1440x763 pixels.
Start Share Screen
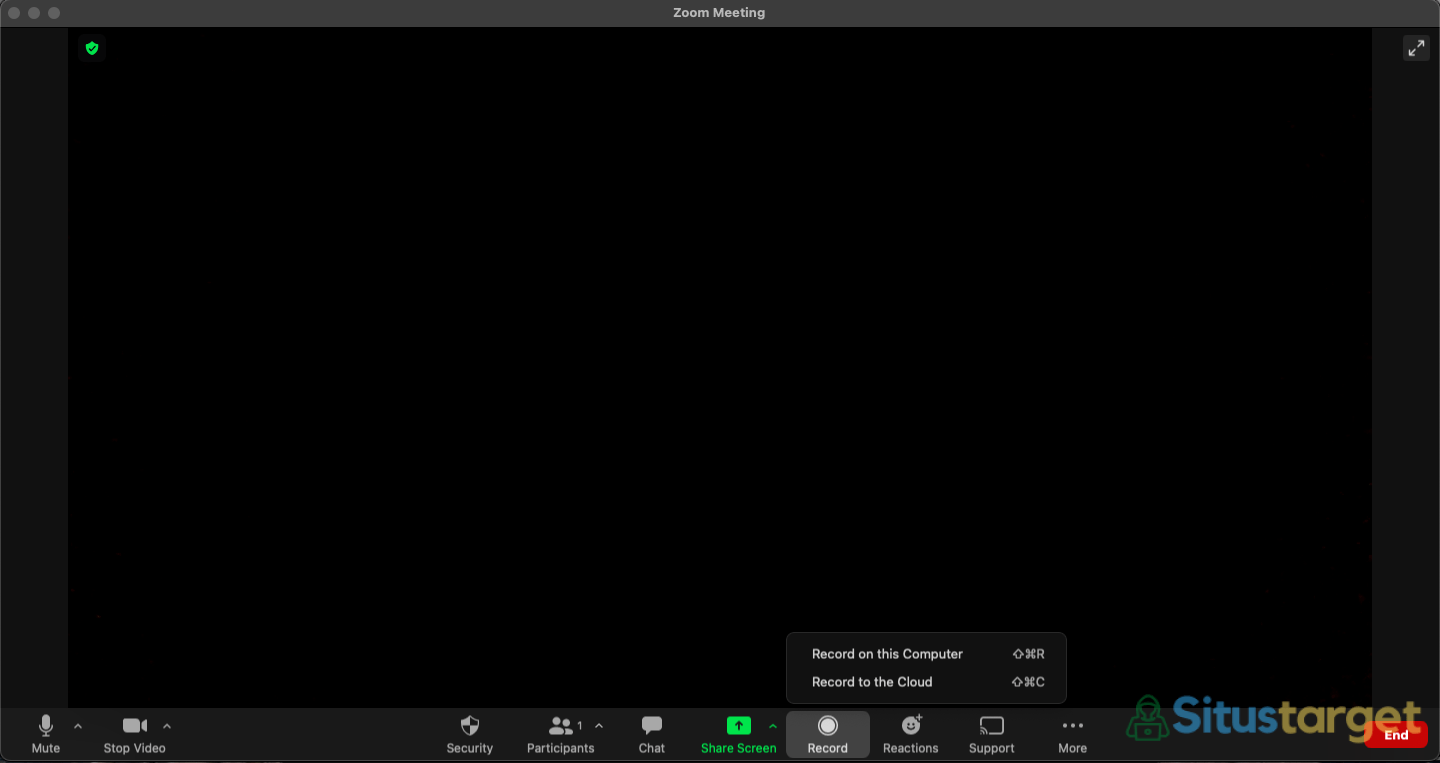coord(739,735)
